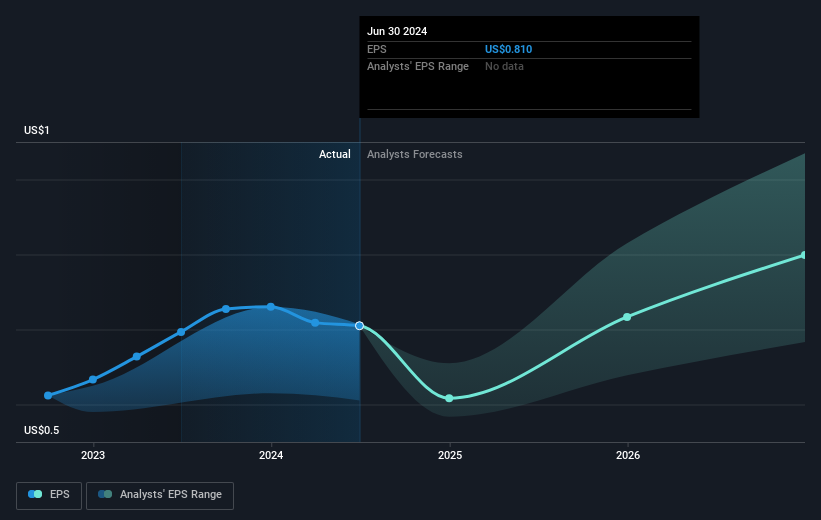The width and height of the screenshot is (821, 520).
Task: Click the 2026 axis label
Action: (628, 456)
